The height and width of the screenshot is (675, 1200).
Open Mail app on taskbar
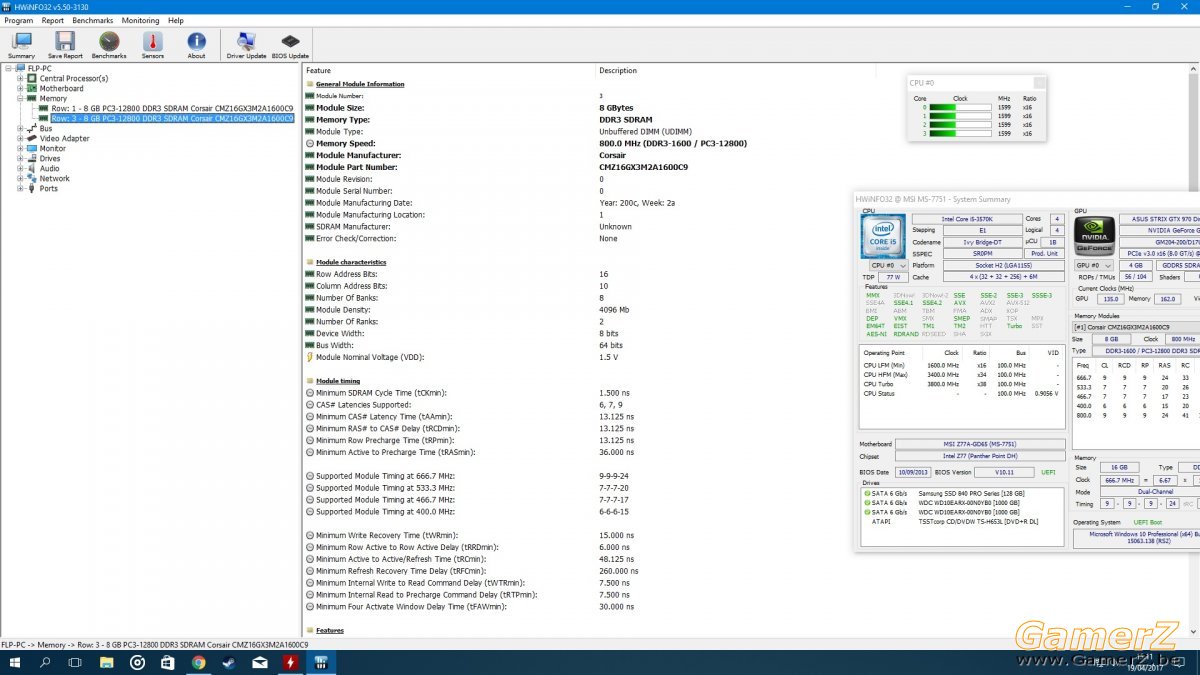(260, 662)
